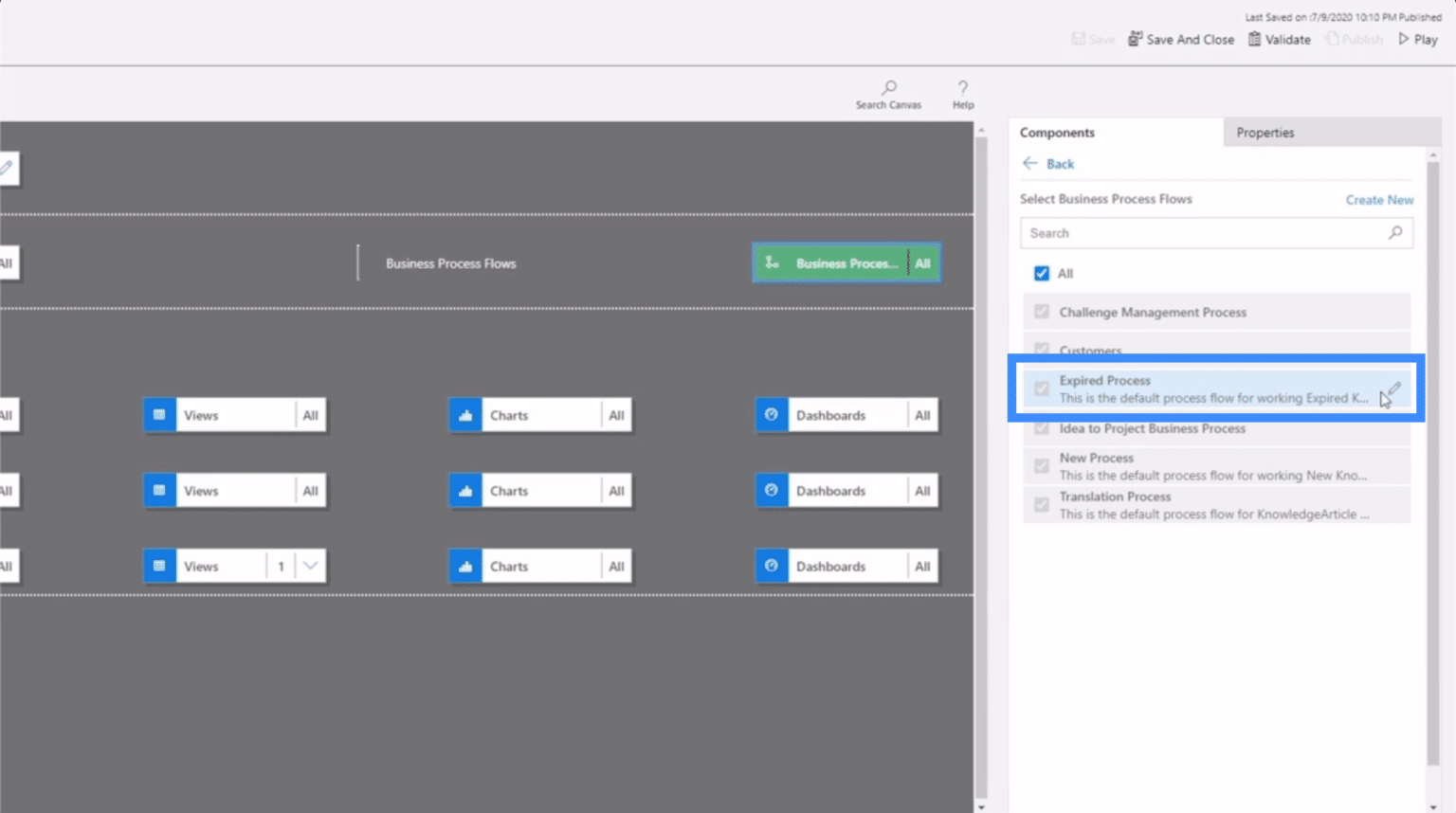
Task: Click the Search Canvas label
Action: pyautogui.click(x=888, y=105)
